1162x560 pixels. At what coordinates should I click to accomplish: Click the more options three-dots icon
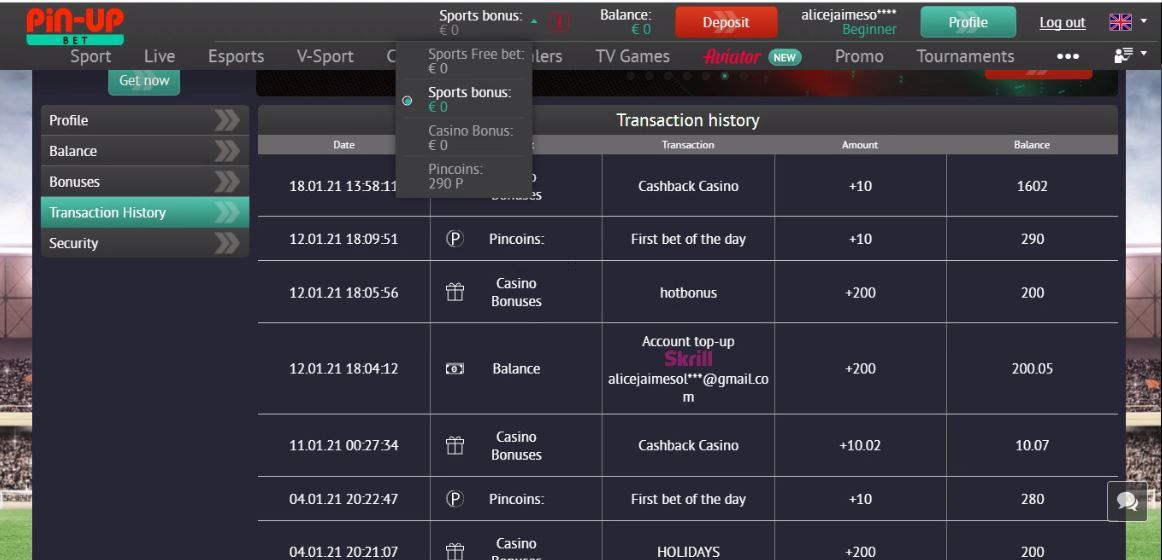point(1067,57)
